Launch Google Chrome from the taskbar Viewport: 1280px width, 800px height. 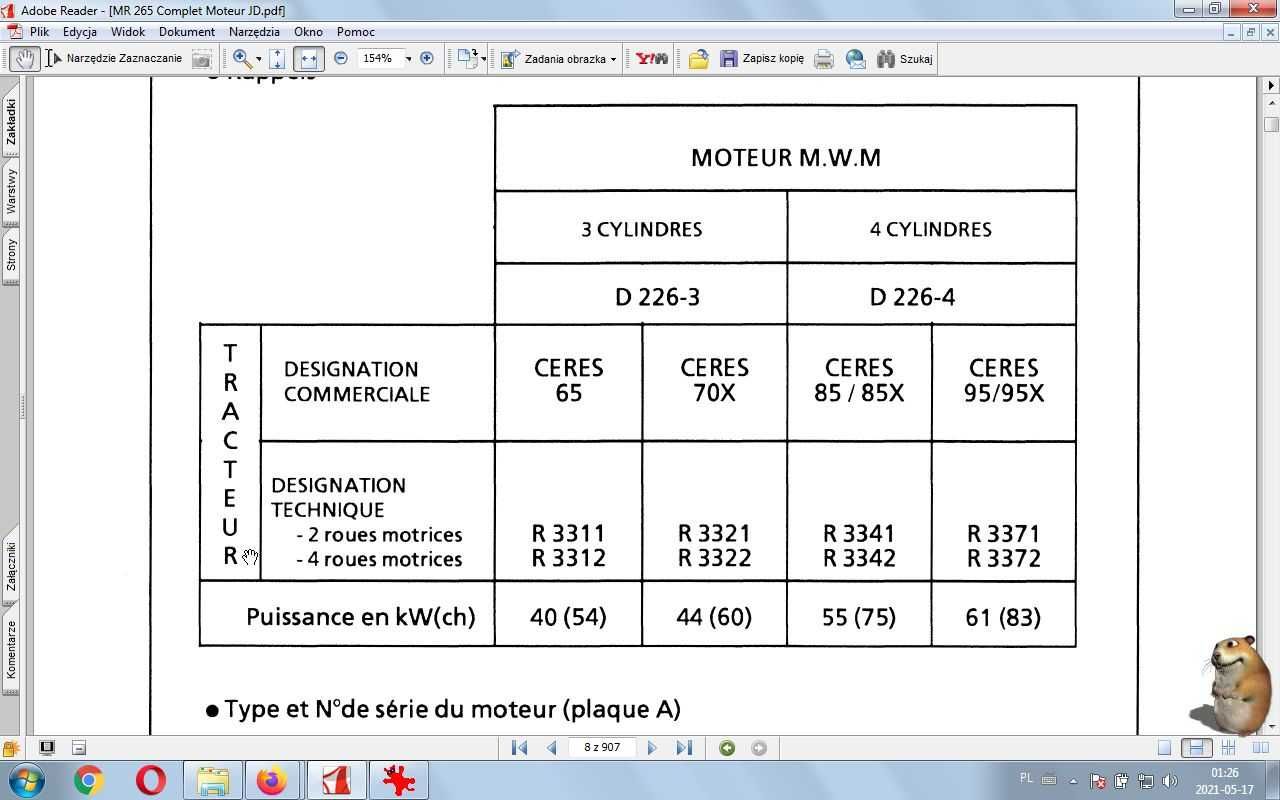point(88,780)
